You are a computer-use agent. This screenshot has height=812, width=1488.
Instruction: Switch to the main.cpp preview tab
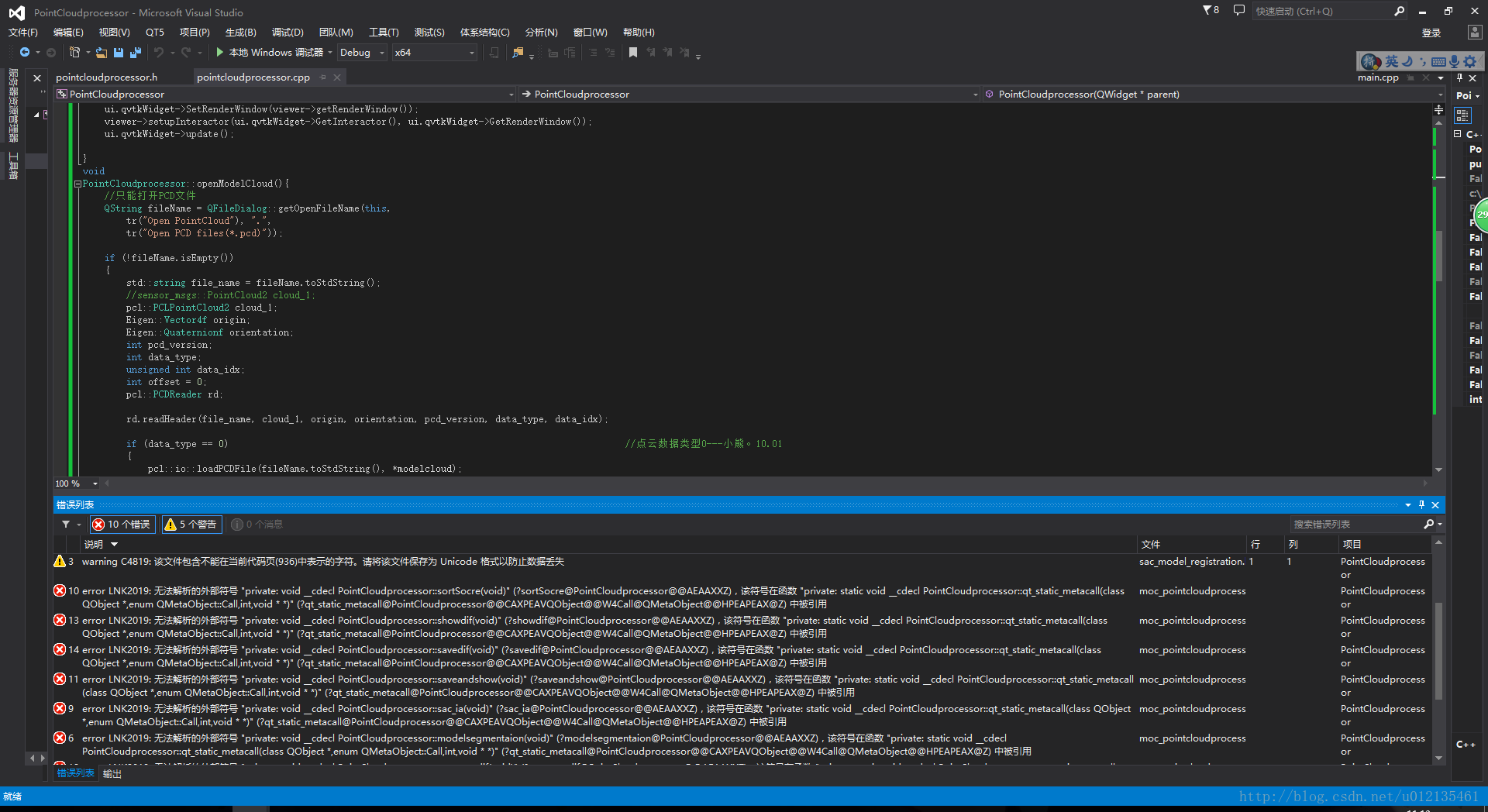tap(1378, 77)
